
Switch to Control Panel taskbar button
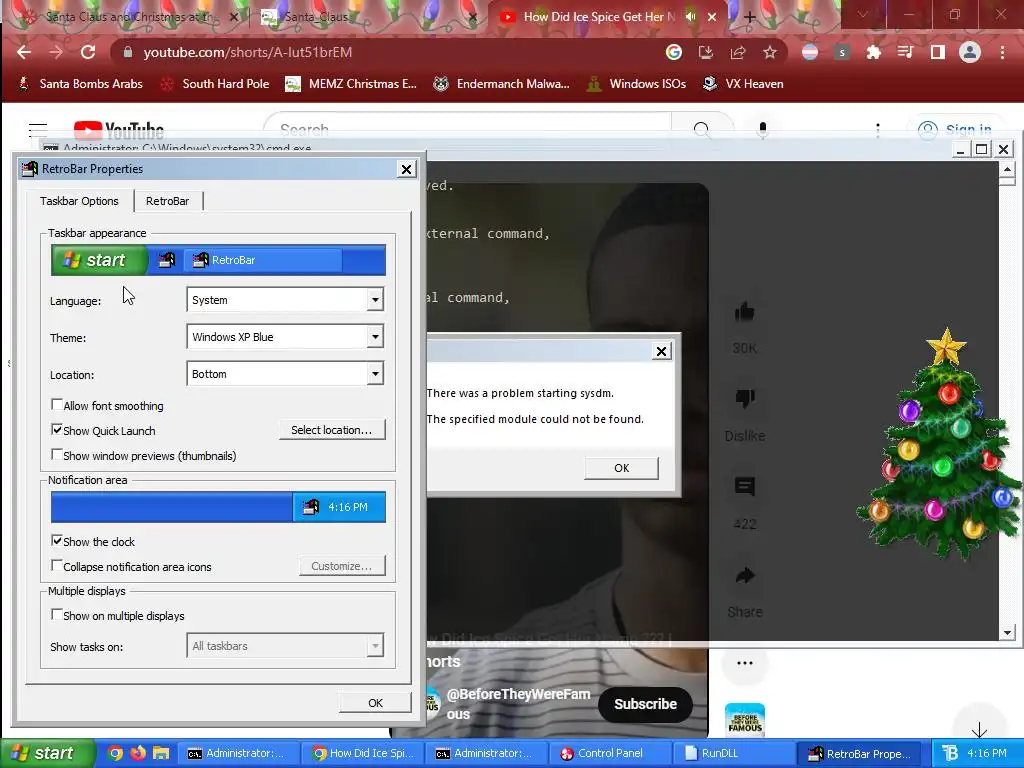[x=611, y=753]
